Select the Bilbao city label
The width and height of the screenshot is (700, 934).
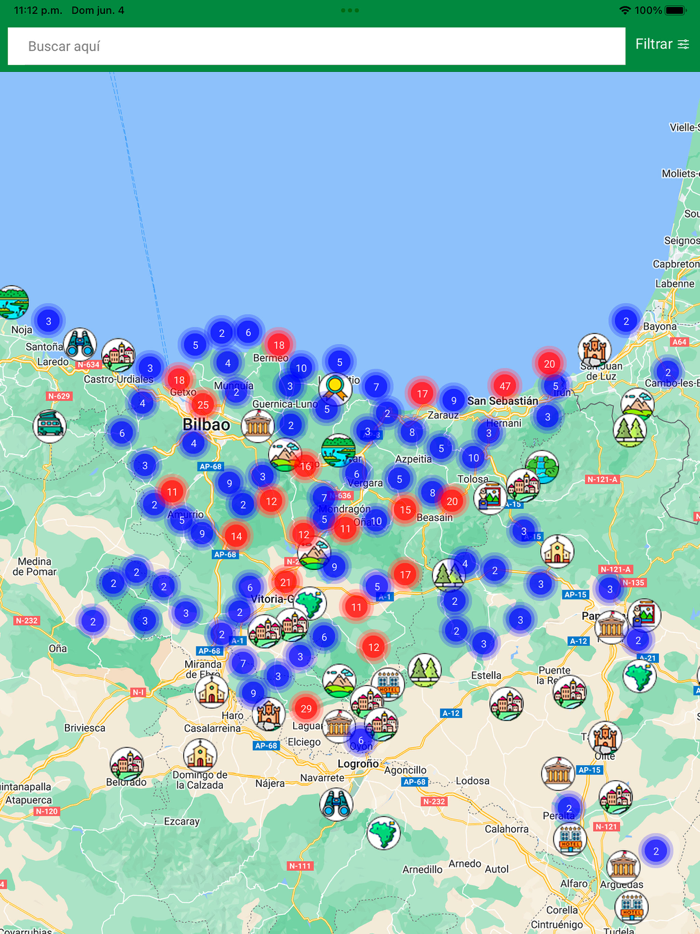point(206,425)
